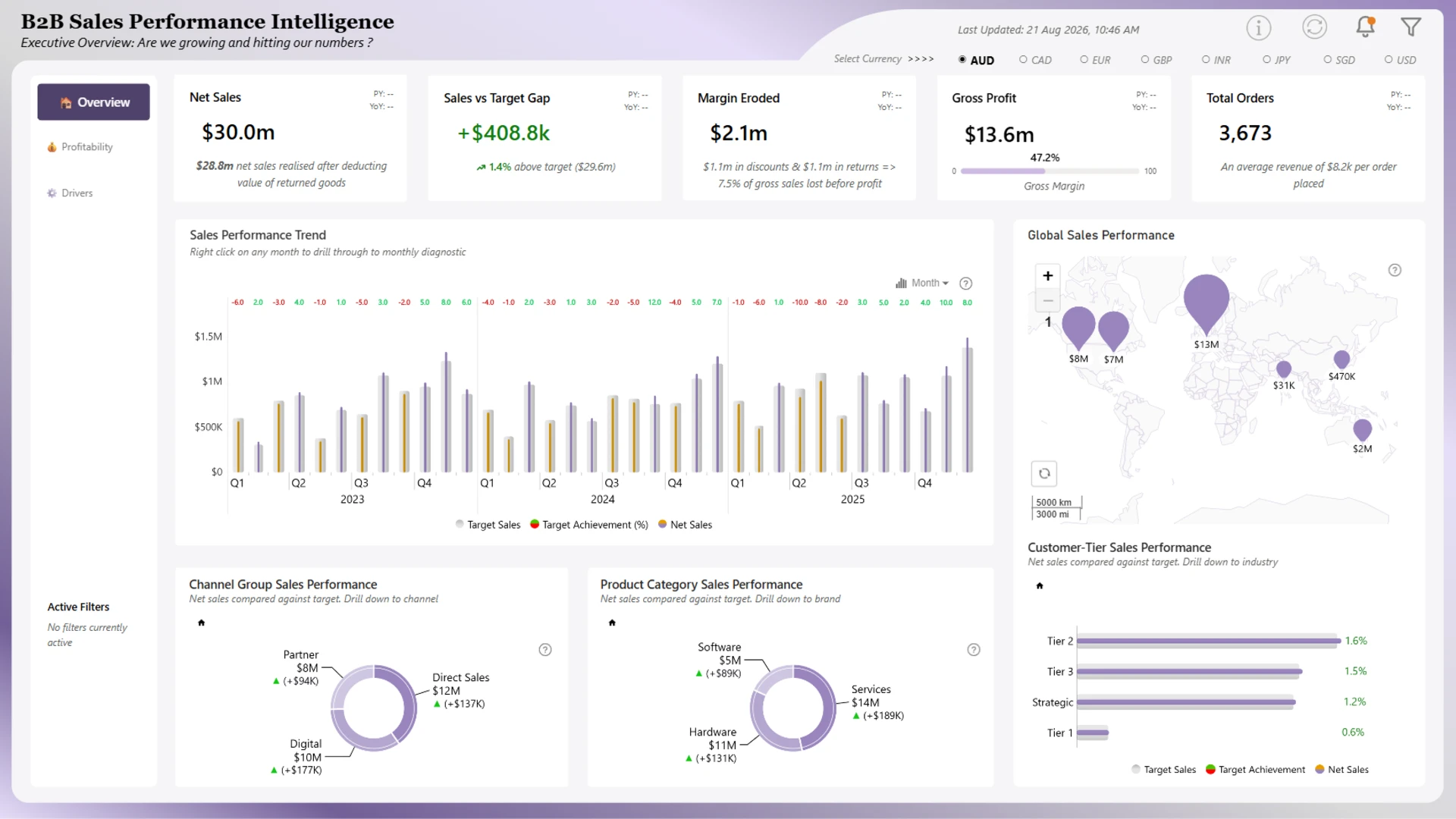This screenshot has width=1456, height=819.
Task: Click the Tier 2 sales bar
Action: 1209,642
